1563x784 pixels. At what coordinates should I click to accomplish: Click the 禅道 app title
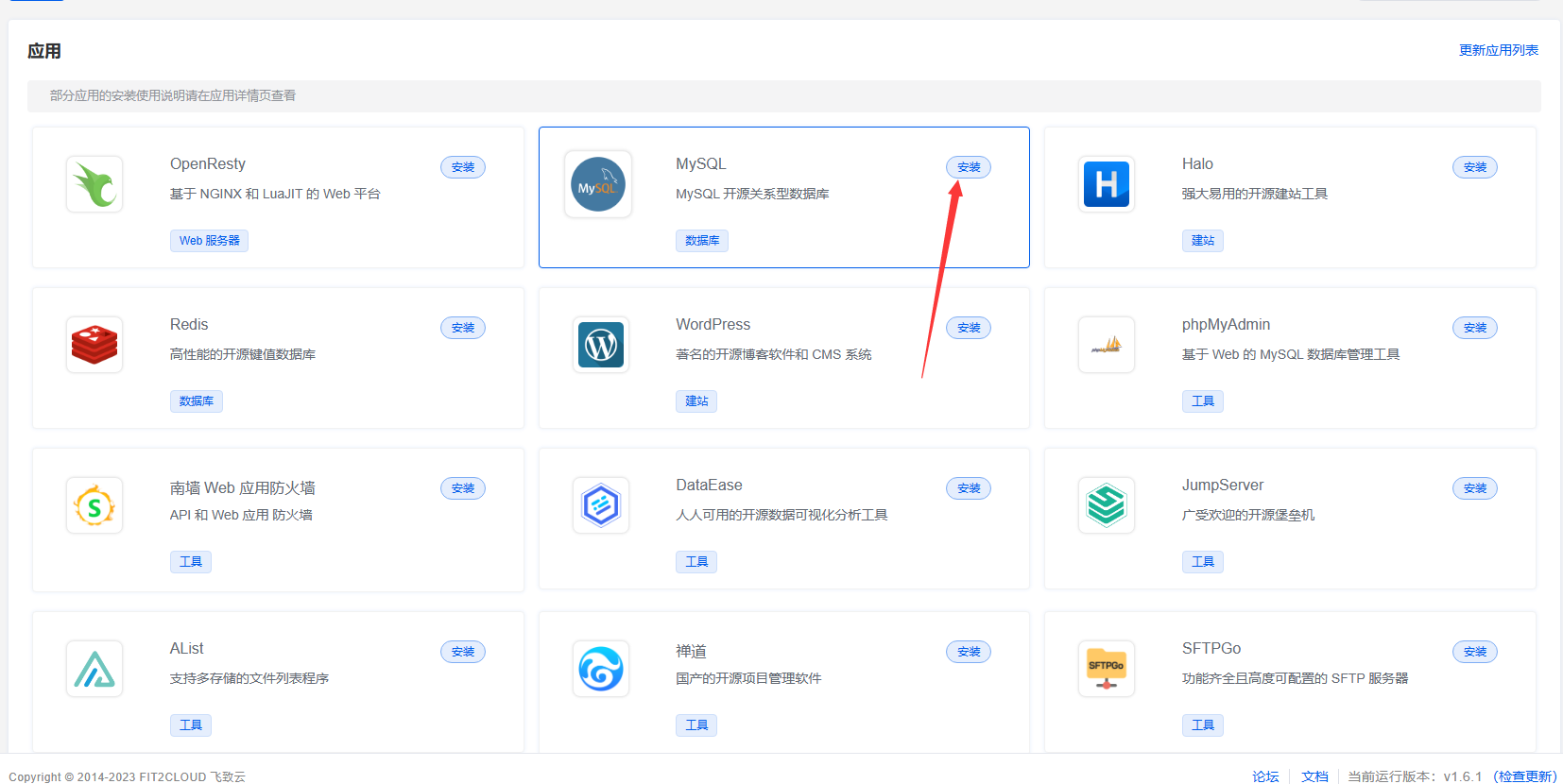click(691, 652)
